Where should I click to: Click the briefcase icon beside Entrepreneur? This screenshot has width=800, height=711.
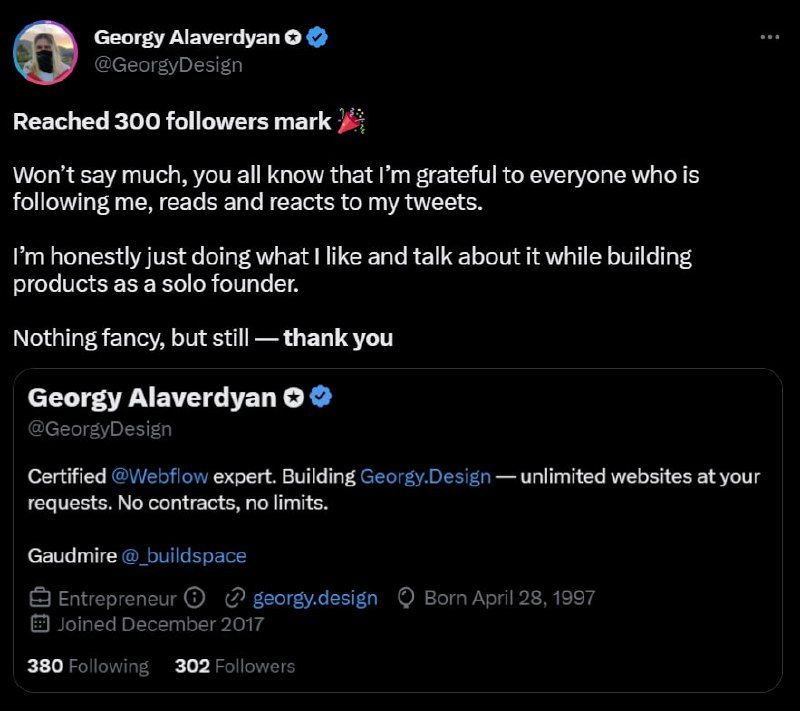pos(40,598)
